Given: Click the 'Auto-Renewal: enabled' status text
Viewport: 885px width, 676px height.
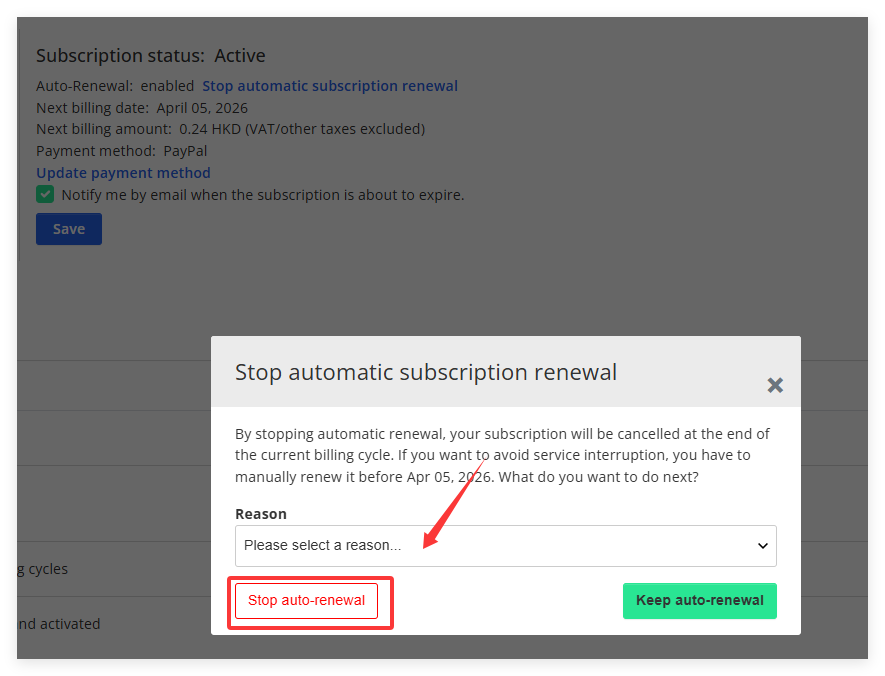Looking at the screenshot, I should click(x=115, y=86).
